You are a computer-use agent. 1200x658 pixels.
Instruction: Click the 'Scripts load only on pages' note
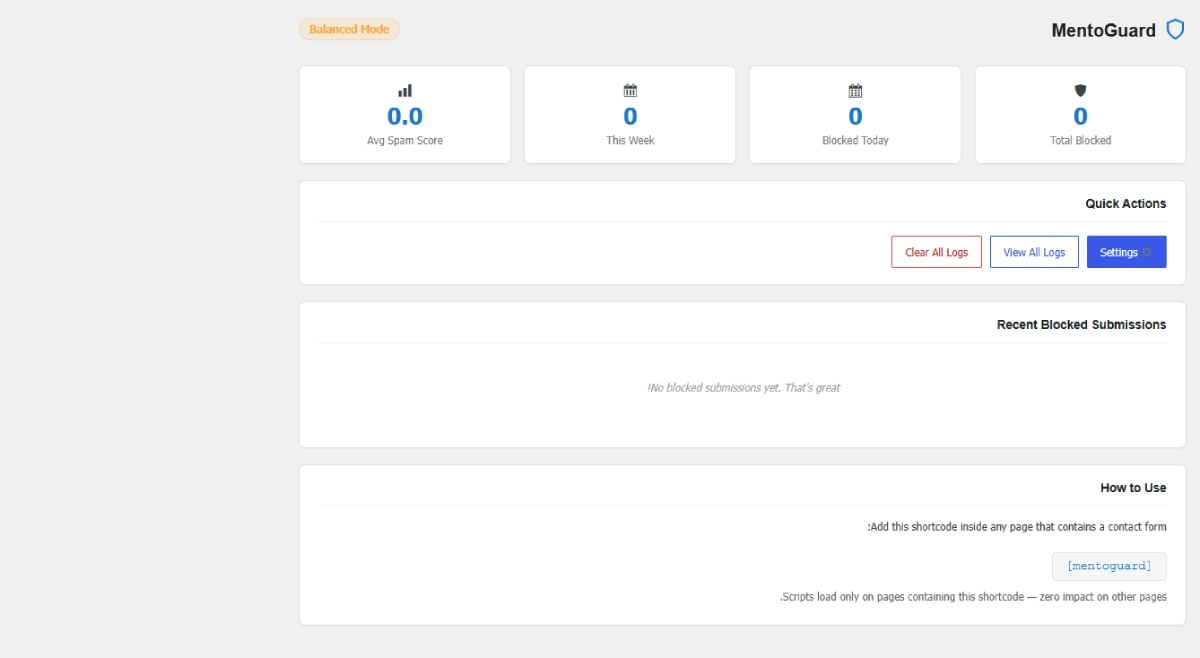pos(973,597)
